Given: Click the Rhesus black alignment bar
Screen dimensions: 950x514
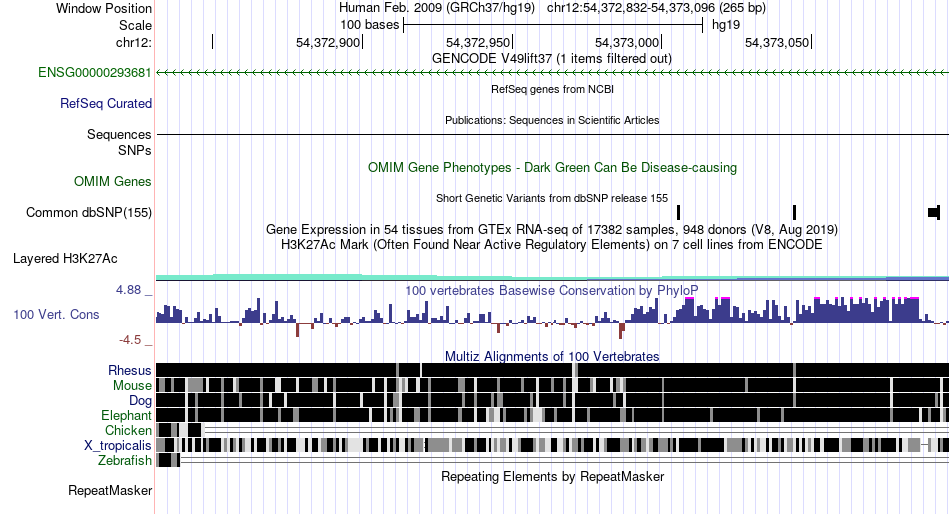Looking at the screenshot, I should click(552, 370).
